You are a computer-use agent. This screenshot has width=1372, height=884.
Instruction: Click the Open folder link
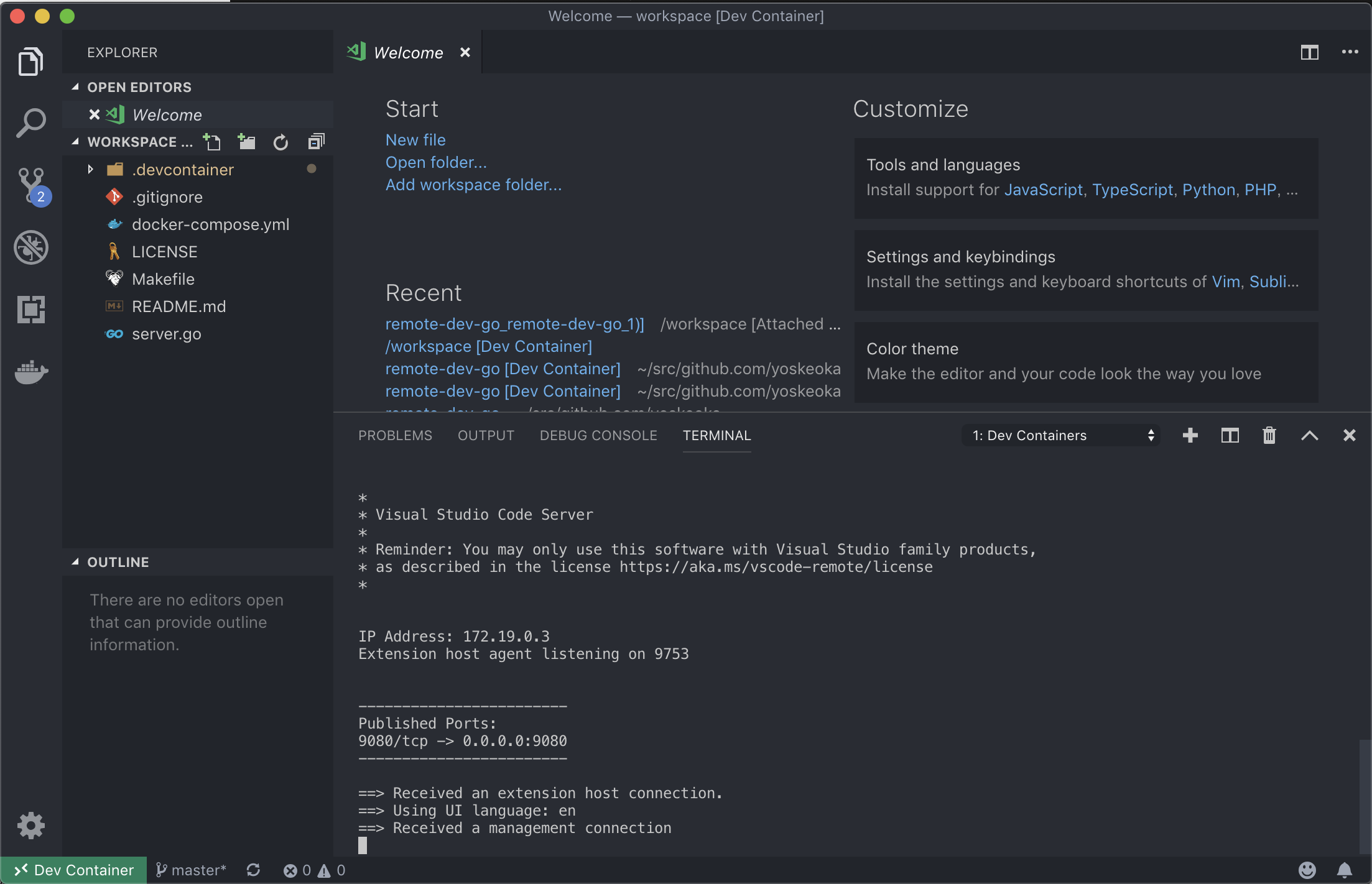[435, 162]
